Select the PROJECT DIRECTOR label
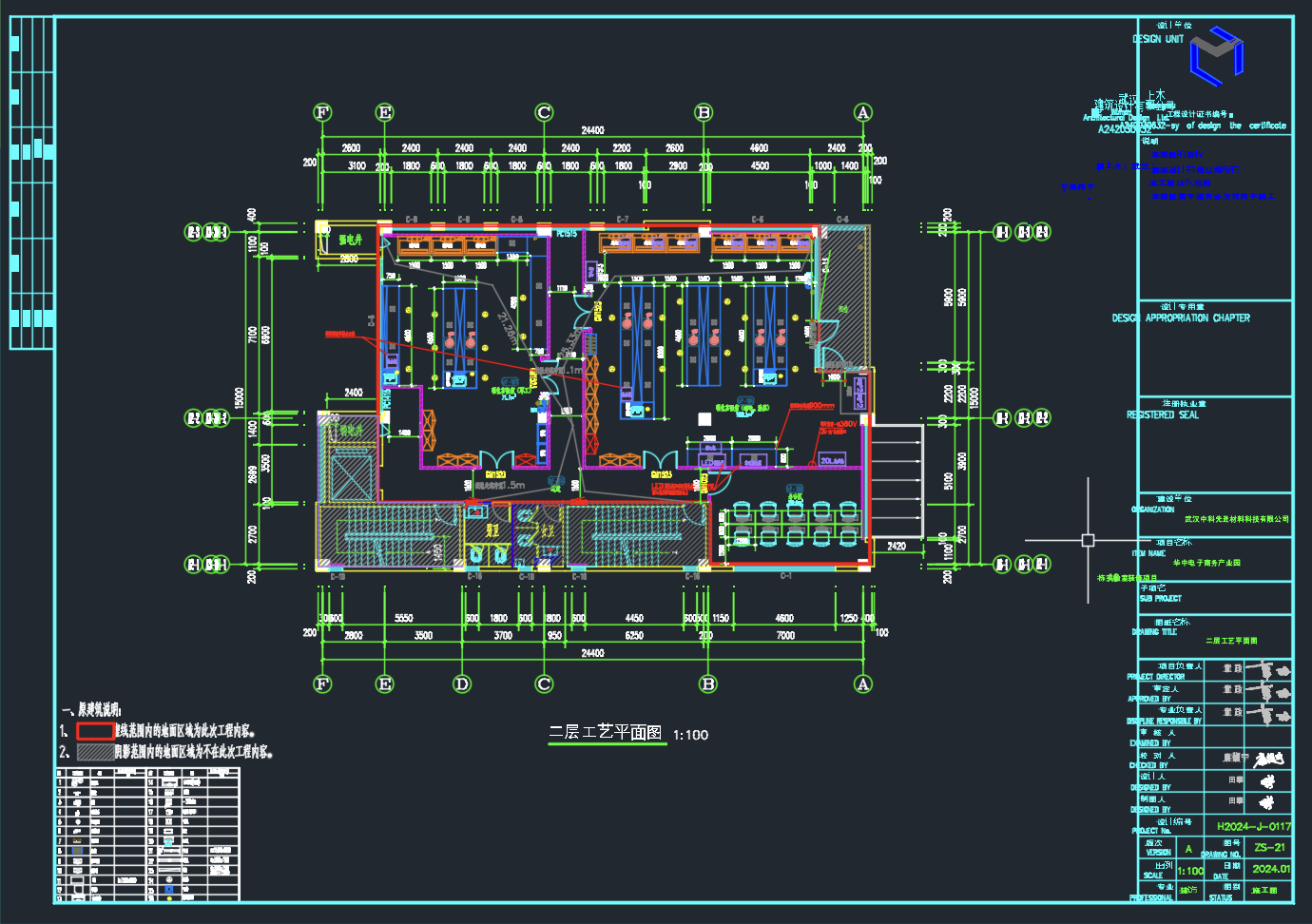Viewport: 1312px width, 924px height. coord(1156,677)
